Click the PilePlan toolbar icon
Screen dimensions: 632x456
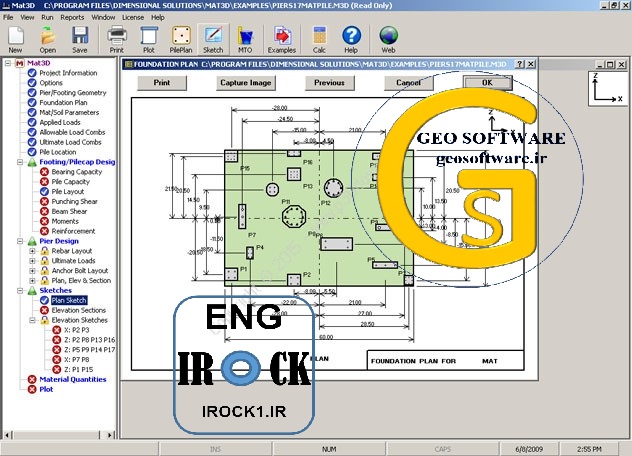coord(181,40)
